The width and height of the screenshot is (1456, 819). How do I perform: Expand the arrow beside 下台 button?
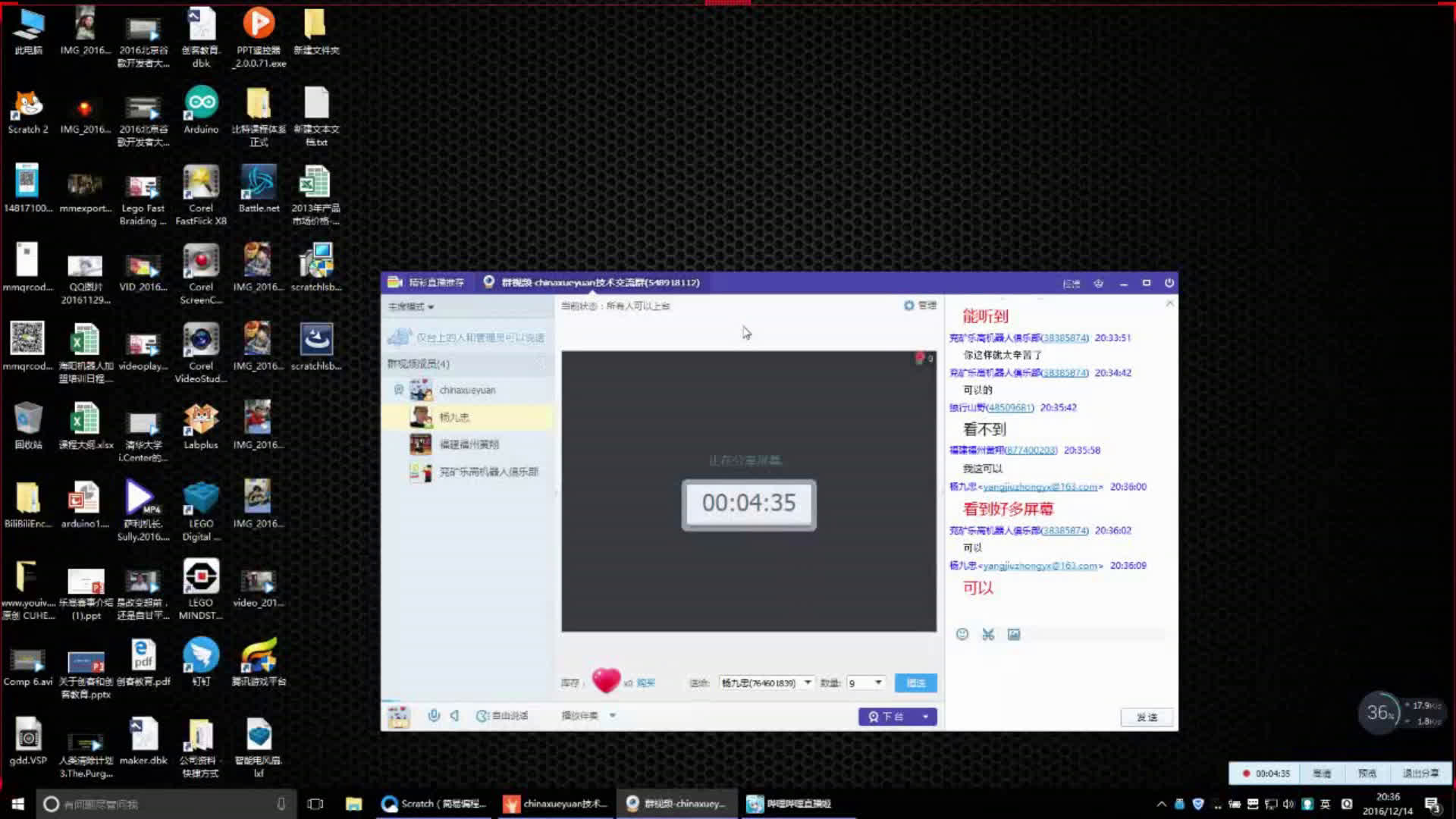pos(925,717)
